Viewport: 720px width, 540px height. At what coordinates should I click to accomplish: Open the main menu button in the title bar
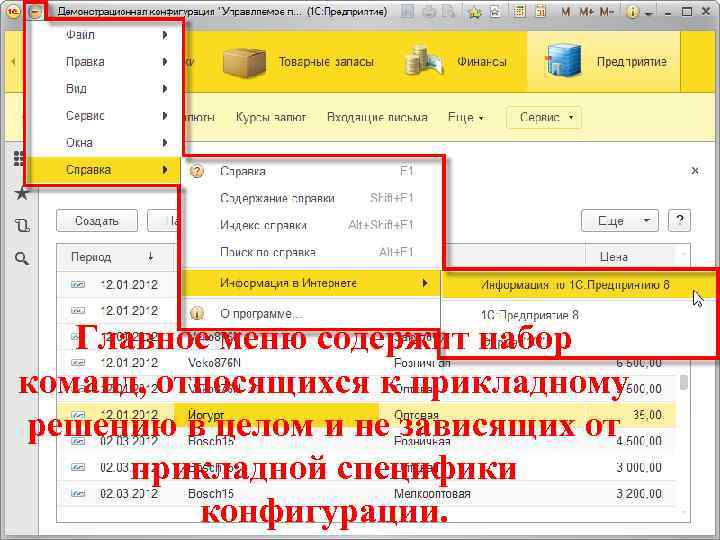click(35, 11)
